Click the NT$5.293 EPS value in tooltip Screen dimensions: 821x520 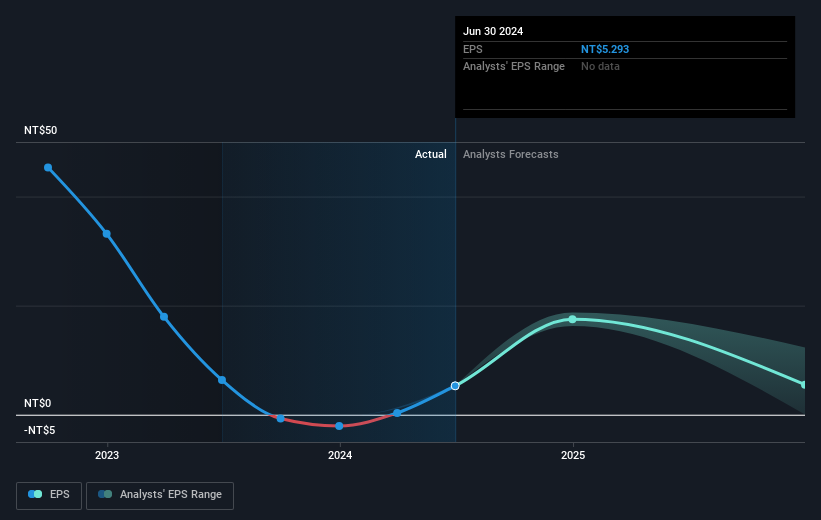(x=605, y=49)
